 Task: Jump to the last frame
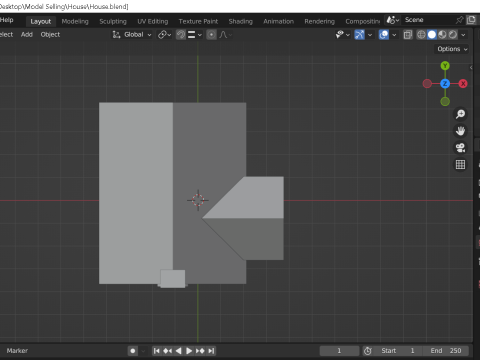click(211, 351)
